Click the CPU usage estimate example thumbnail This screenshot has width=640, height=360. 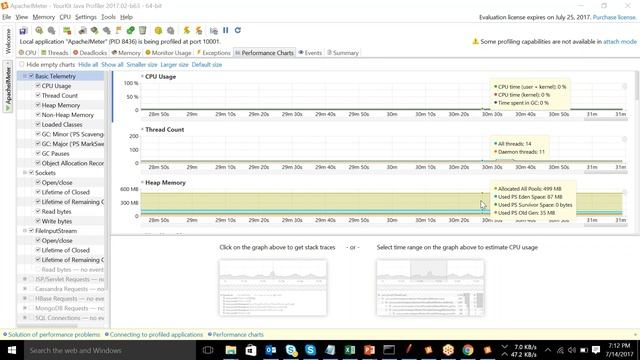(430, 288)
